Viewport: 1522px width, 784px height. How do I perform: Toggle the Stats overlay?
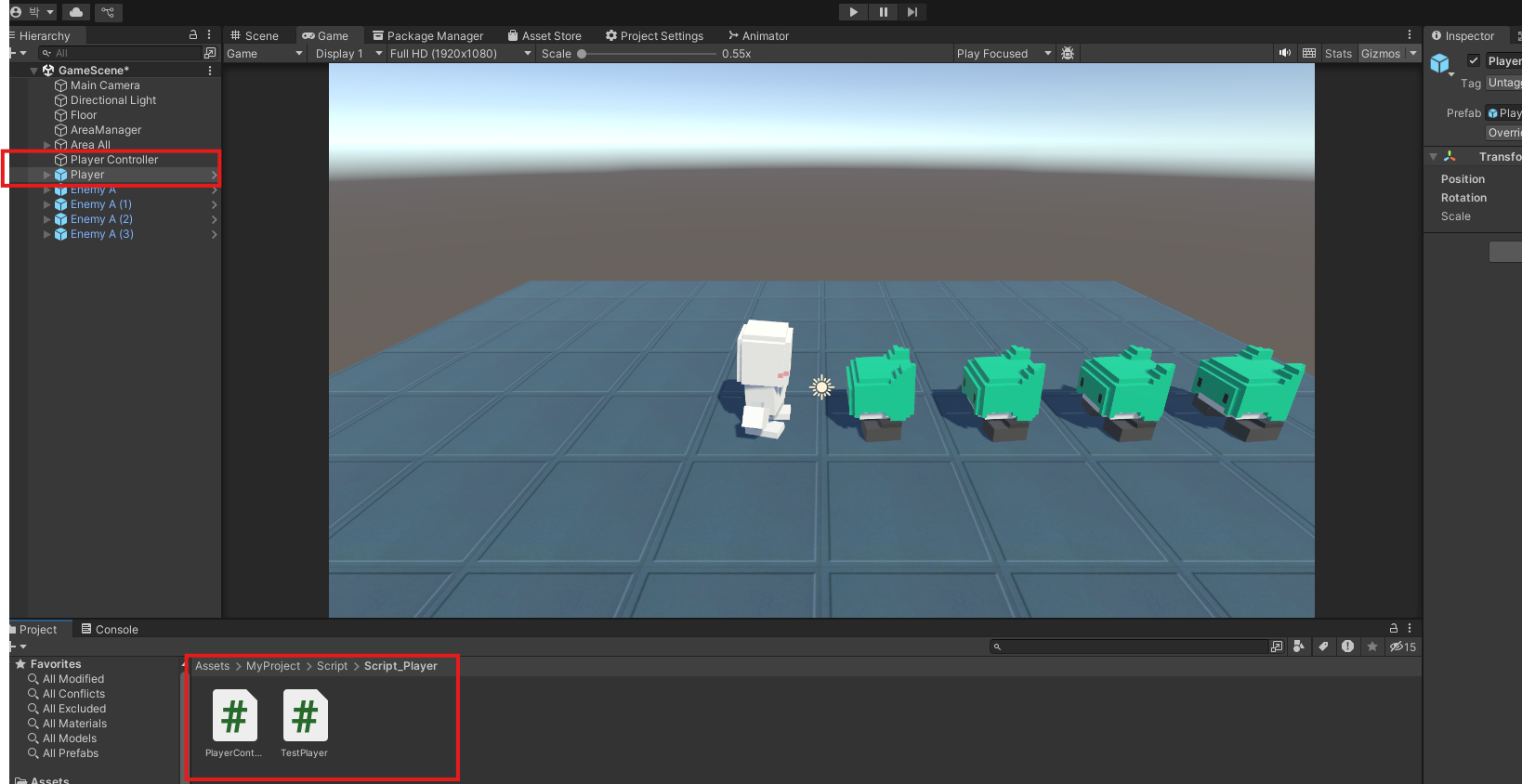(x=1338, y=54)
